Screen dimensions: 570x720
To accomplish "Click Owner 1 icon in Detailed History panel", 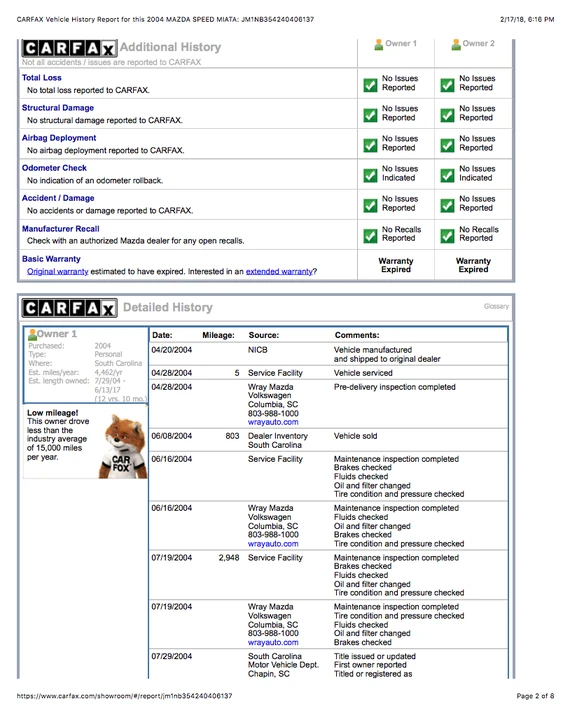I will [32, 334].
